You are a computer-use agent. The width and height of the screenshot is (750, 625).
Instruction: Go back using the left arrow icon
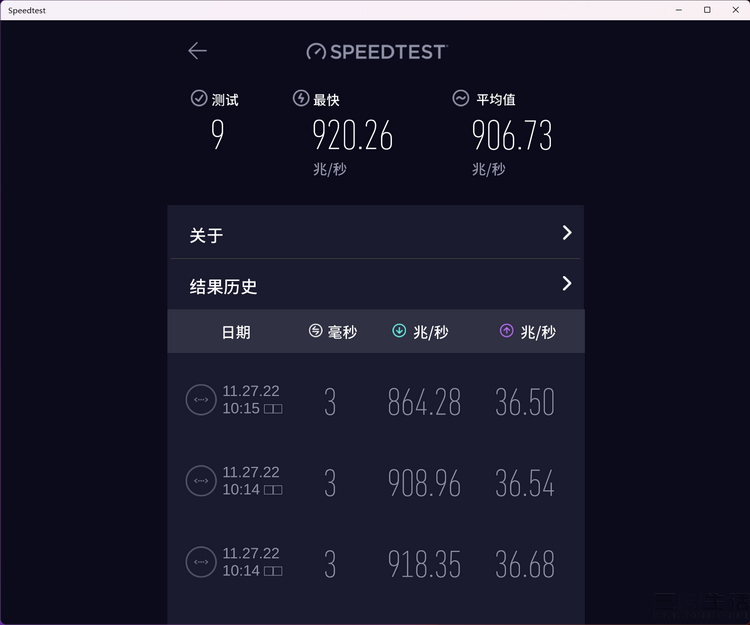pyautogui.click(x=197, y=51)
